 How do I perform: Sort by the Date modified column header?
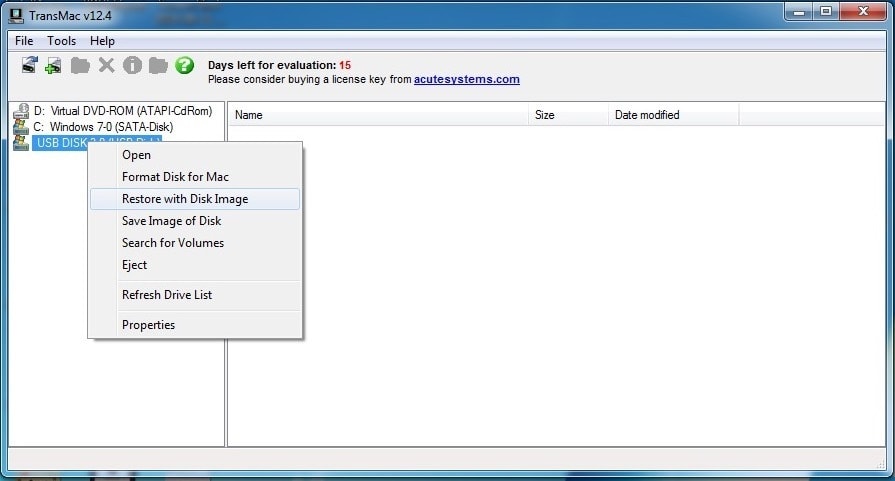pyautogui.click(x=647, y=115)
